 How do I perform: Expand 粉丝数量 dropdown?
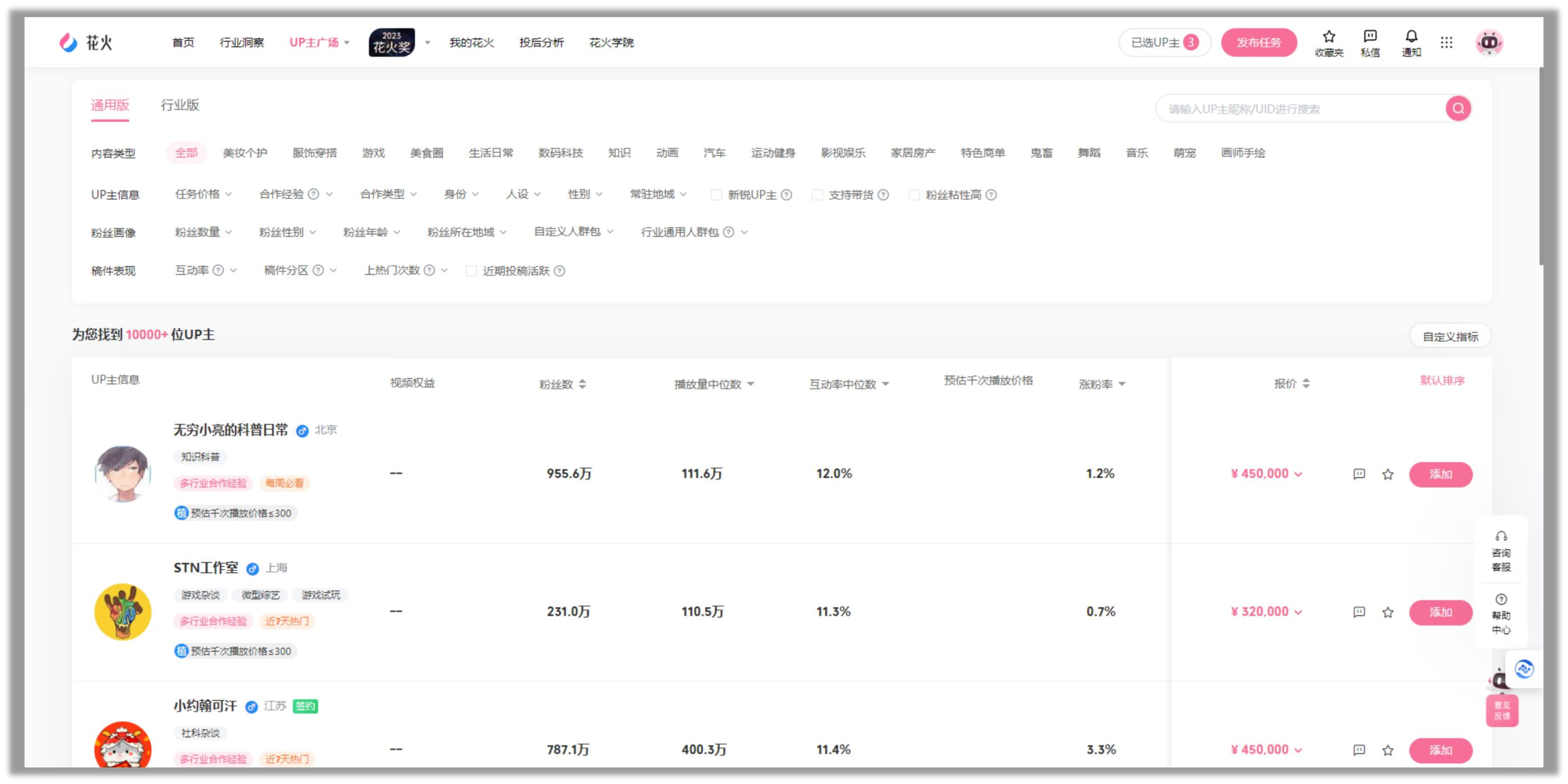click(x=203, y=232)
